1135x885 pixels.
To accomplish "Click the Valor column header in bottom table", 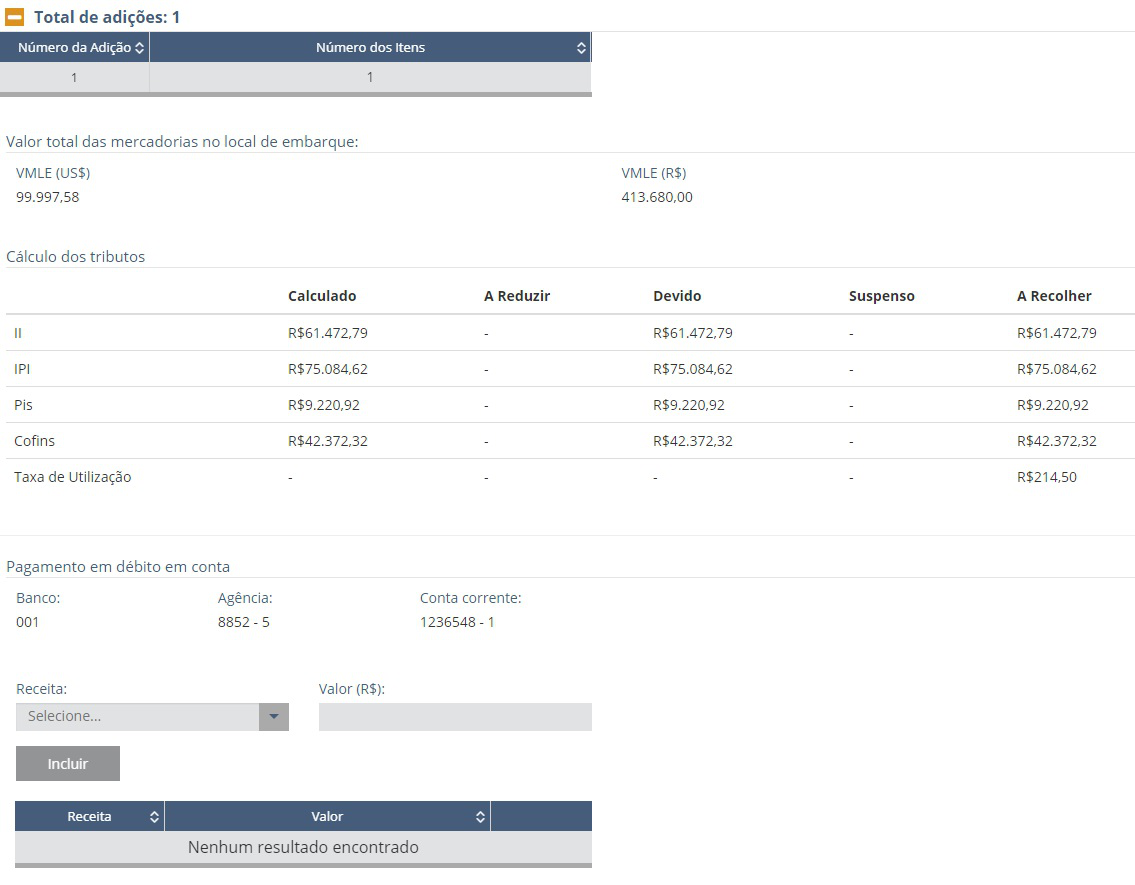I will click(327, 817).
